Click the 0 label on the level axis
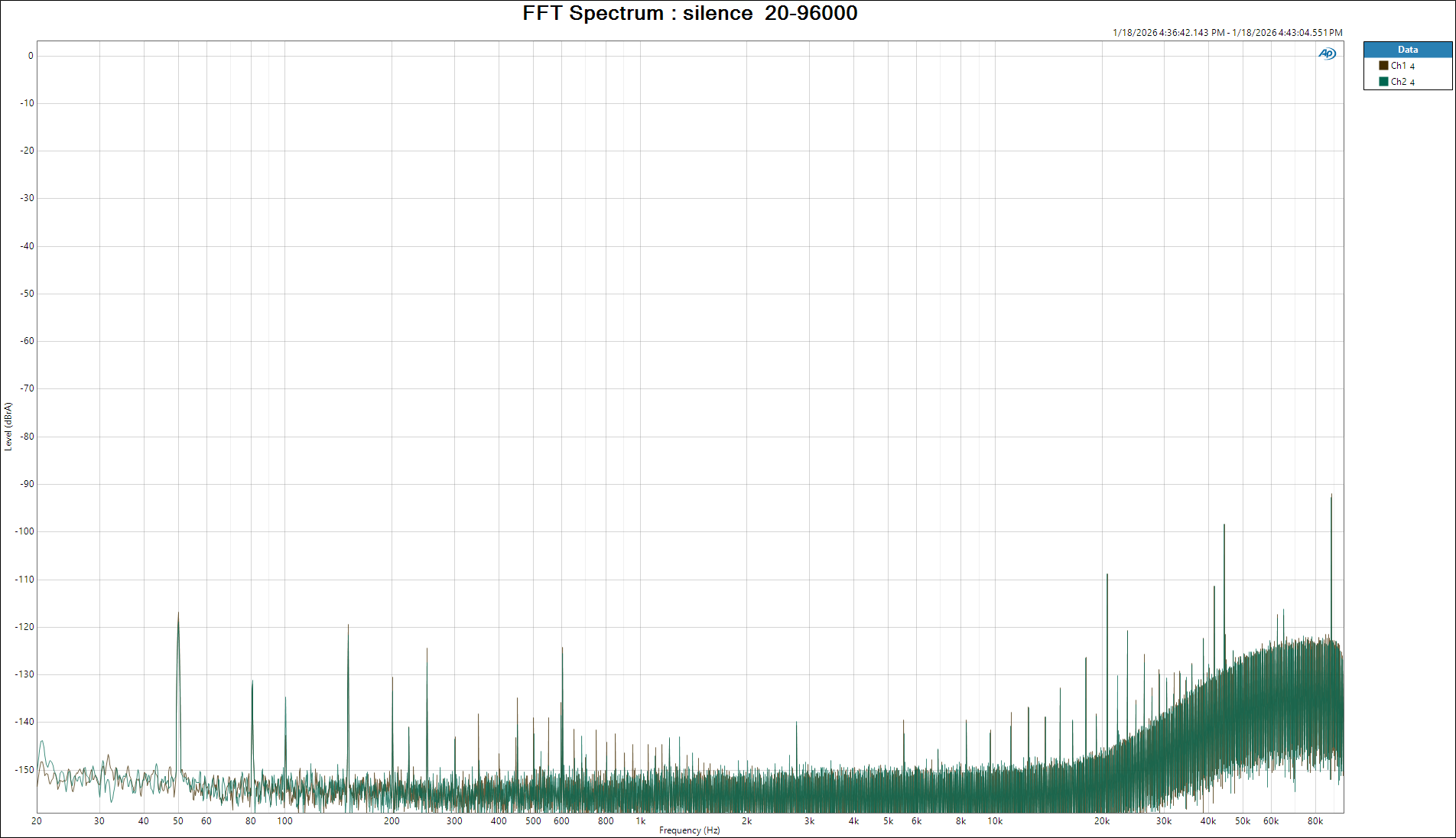1456x838 pixels. [31, 56]
